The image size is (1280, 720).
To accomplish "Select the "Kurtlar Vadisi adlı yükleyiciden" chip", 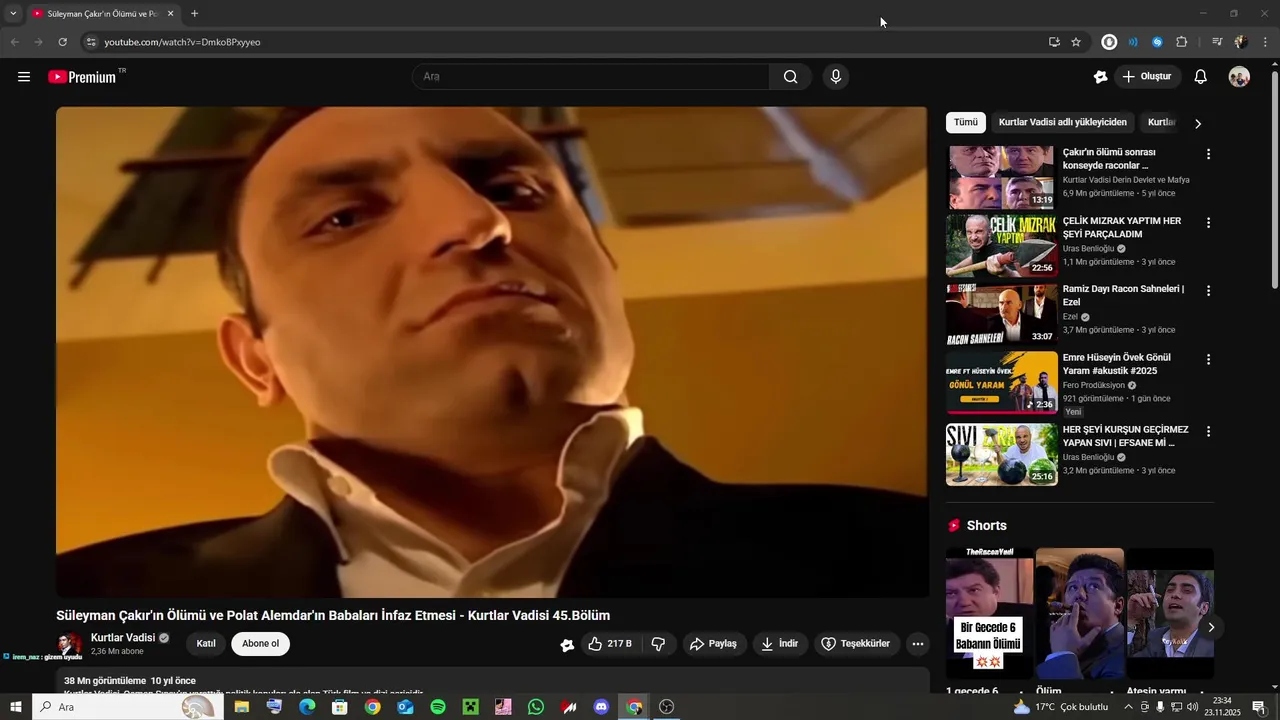I will tap(1063, 122).
